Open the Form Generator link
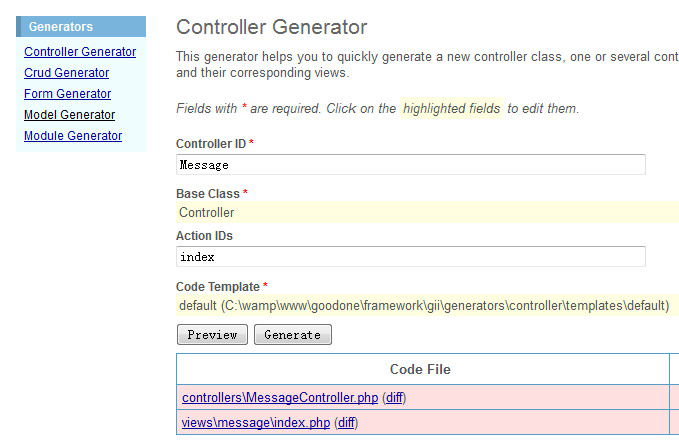The image size is (679, 447). pyautogui.click(x=68, y=94)
